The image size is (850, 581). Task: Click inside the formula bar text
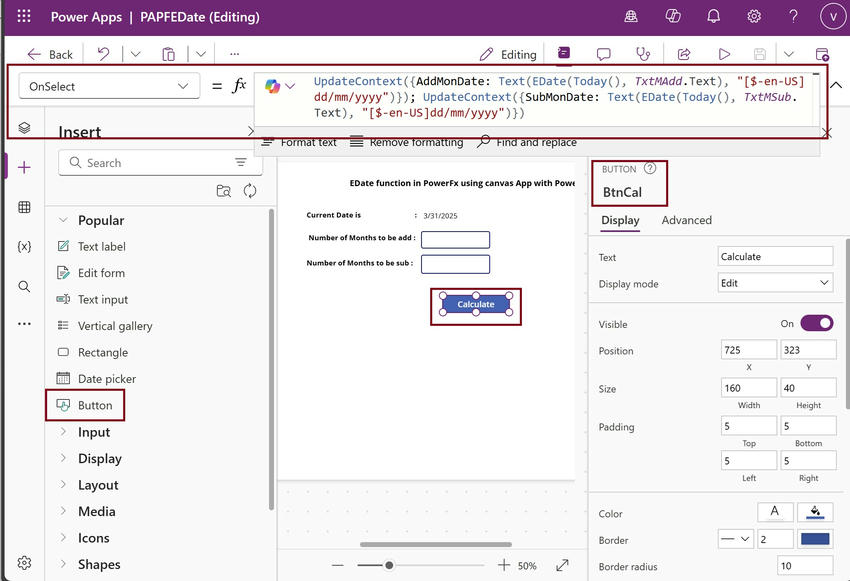[558, 96]
